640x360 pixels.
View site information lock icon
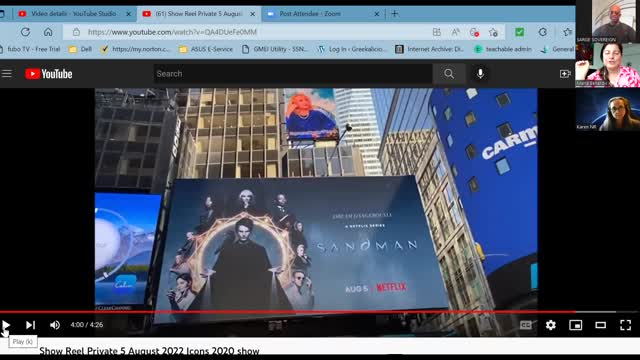pos(76,32)
